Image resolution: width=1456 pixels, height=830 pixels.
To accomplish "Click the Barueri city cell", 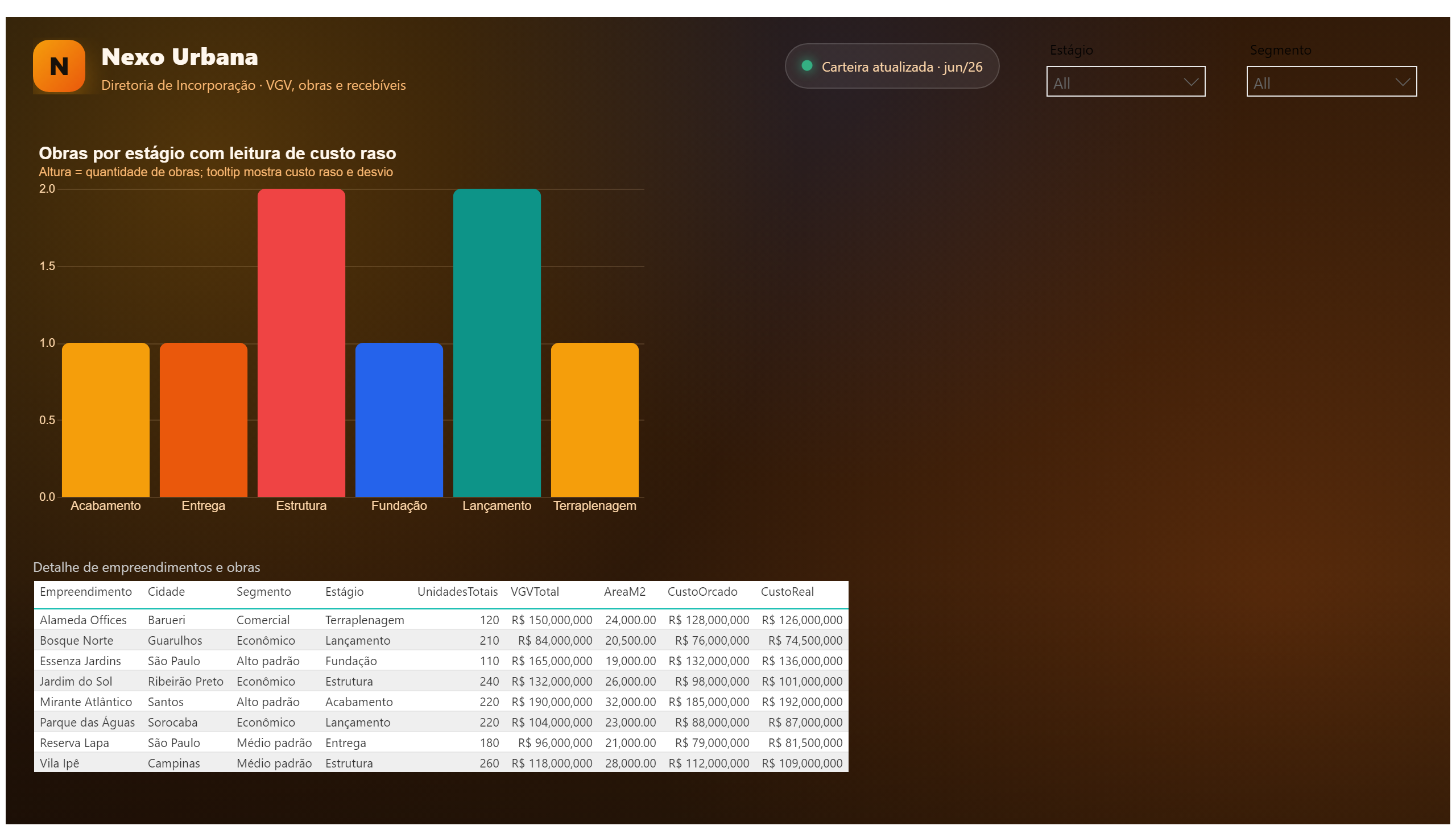I will click(x=167, y=620).
